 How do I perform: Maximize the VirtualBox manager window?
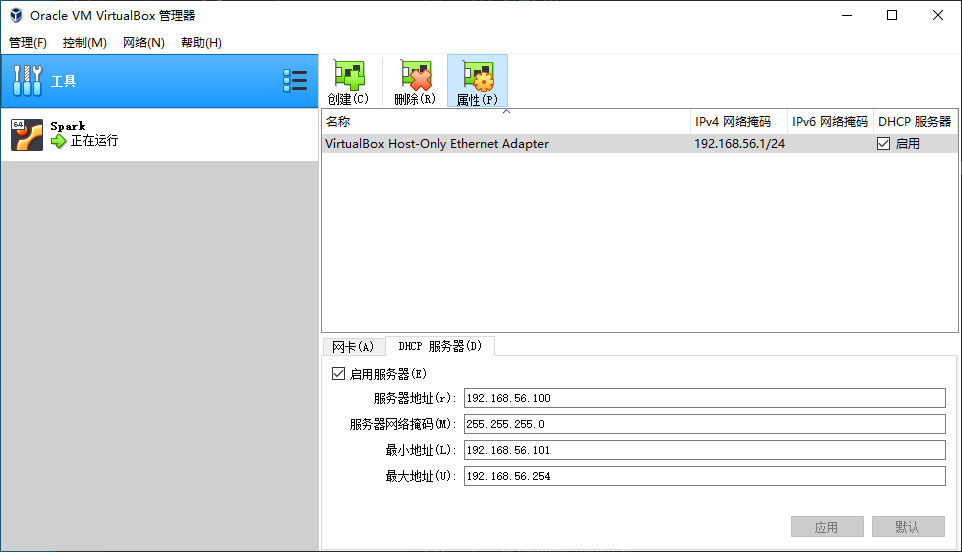pyautogui.click(x=892, y=15)
